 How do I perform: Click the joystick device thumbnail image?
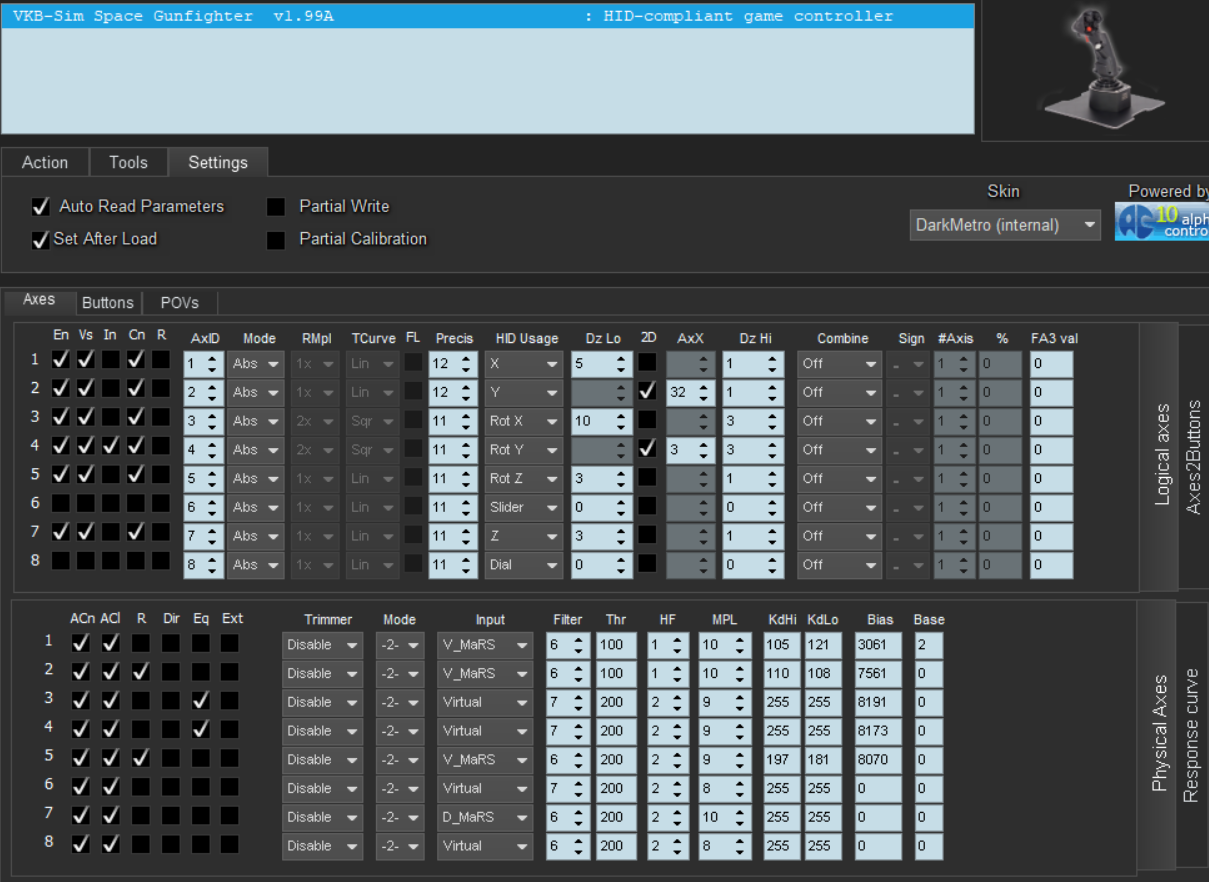click(x=1093, y=67)
